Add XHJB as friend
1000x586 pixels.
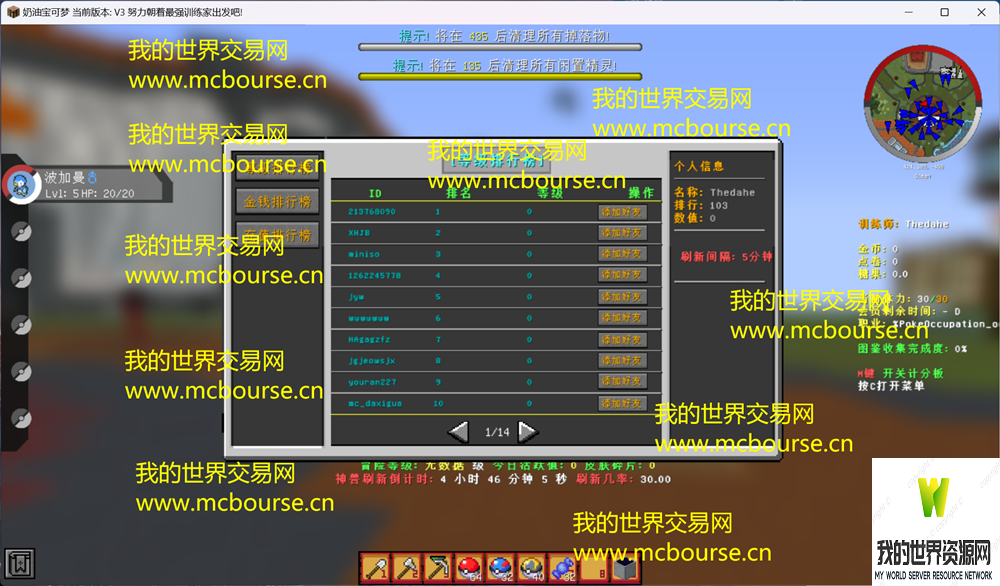point(622,233)
